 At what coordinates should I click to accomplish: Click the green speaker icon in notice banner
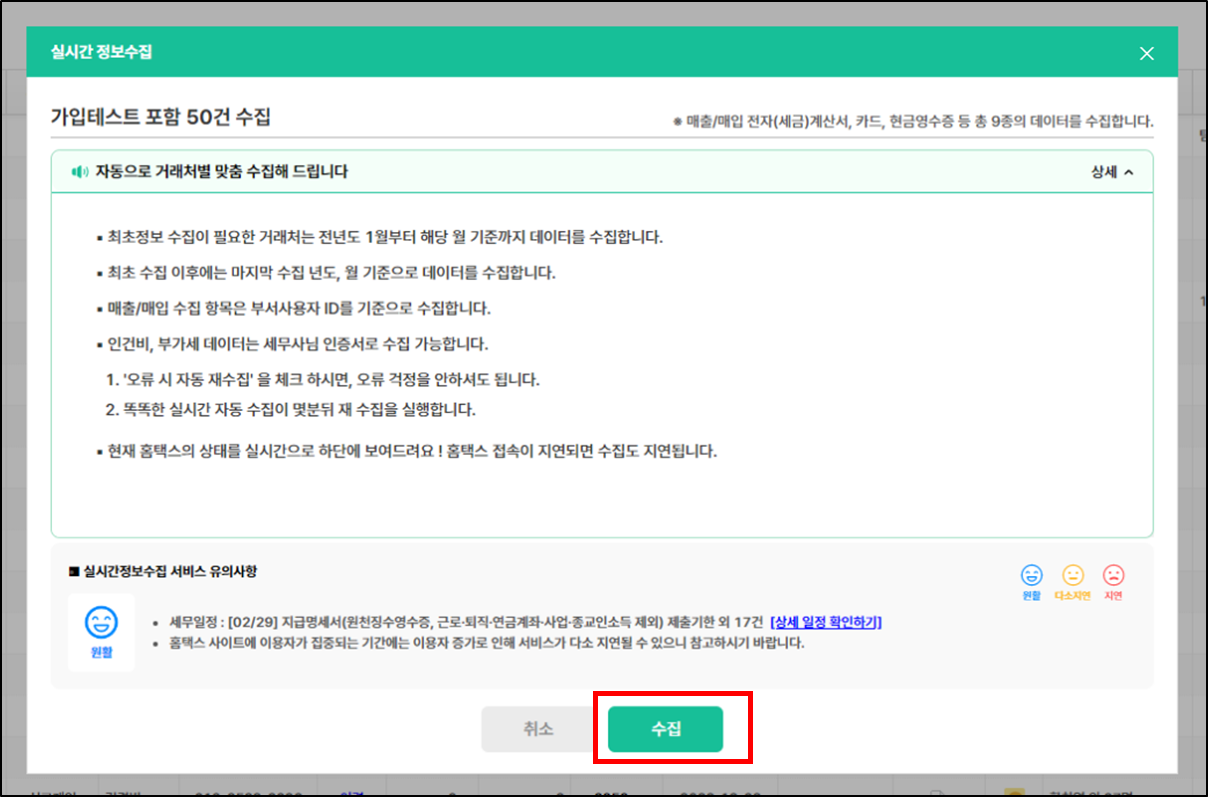click(x=80, y=172)
